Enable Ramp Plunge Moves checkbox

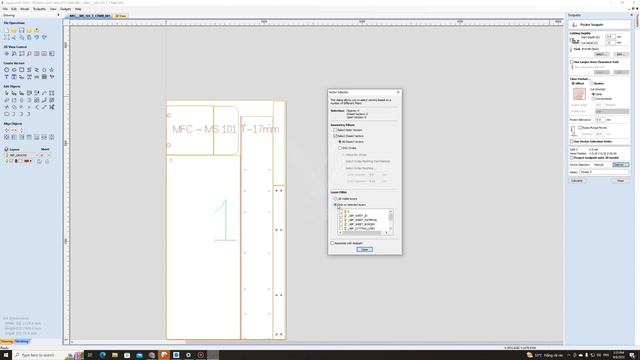[x=580, y=128]
